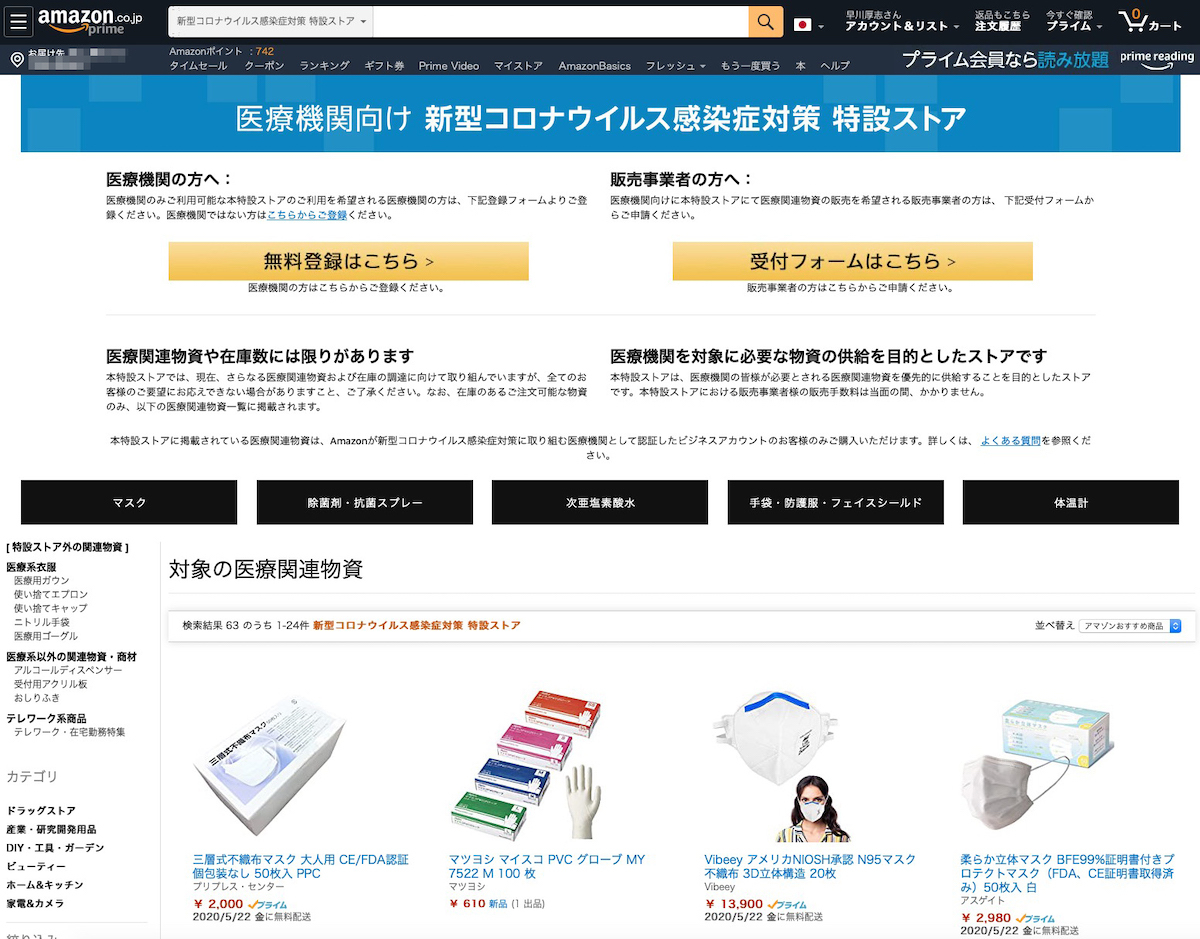Open 医療用ガウン in sidebar
1200x939 pixels.
(x=42, y=580)
